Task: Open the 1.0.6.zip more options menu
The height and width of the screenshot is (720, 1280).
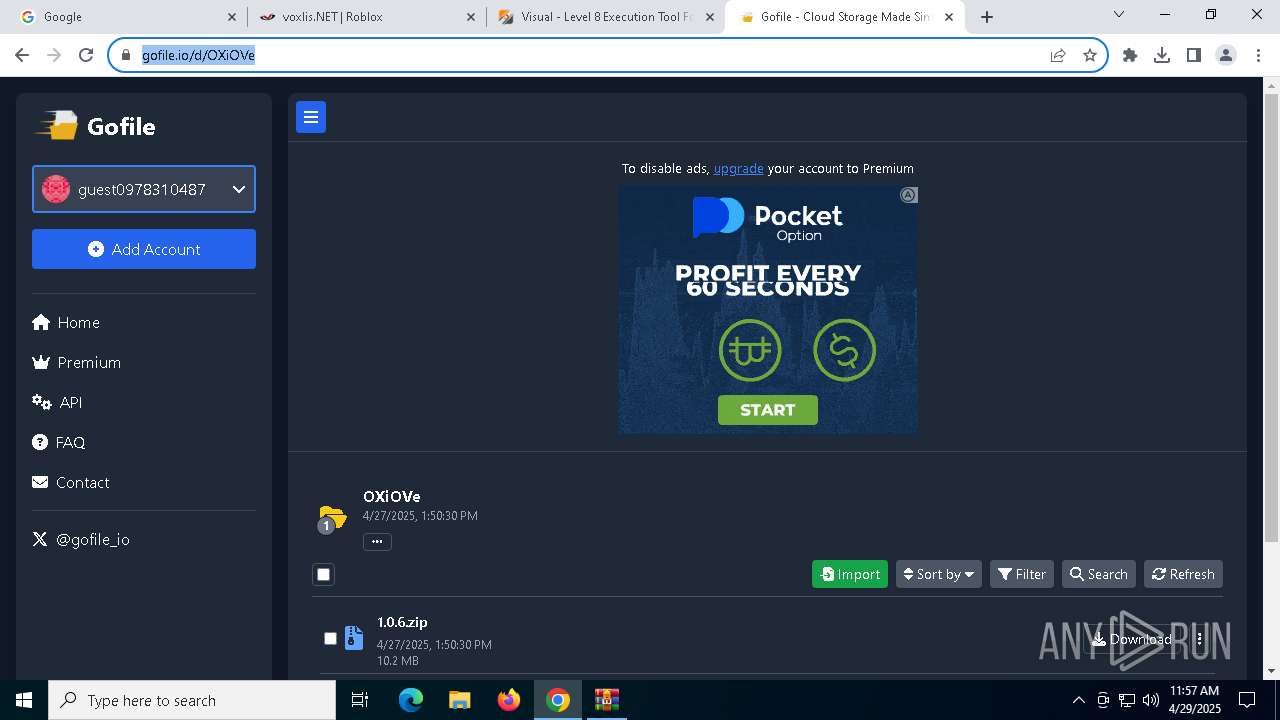Action: [1199, 639]
